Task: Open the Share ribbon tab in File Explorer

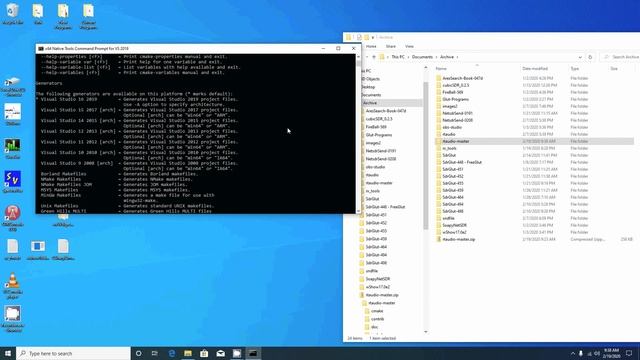Action: tap(391, 47)
